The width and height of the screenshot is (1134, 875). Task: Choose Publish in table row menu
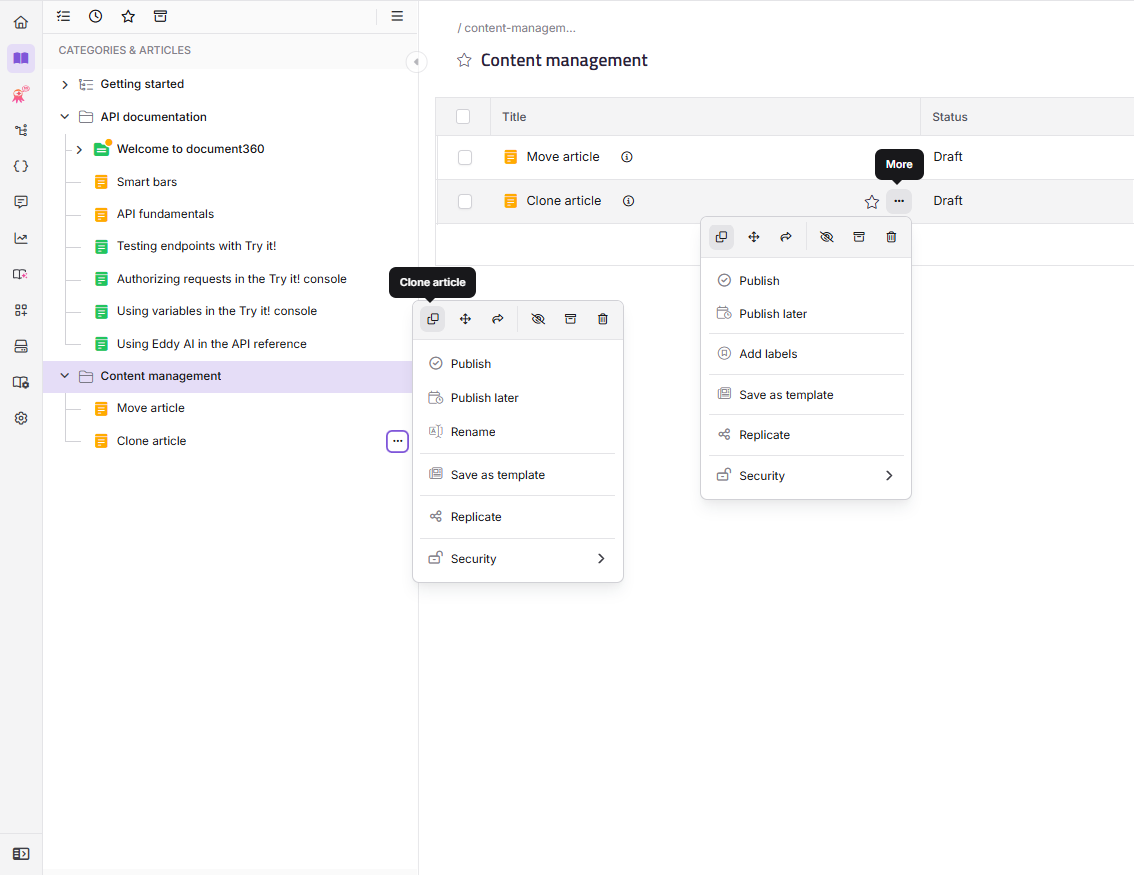pyautogui.click(x=806, y=281)
